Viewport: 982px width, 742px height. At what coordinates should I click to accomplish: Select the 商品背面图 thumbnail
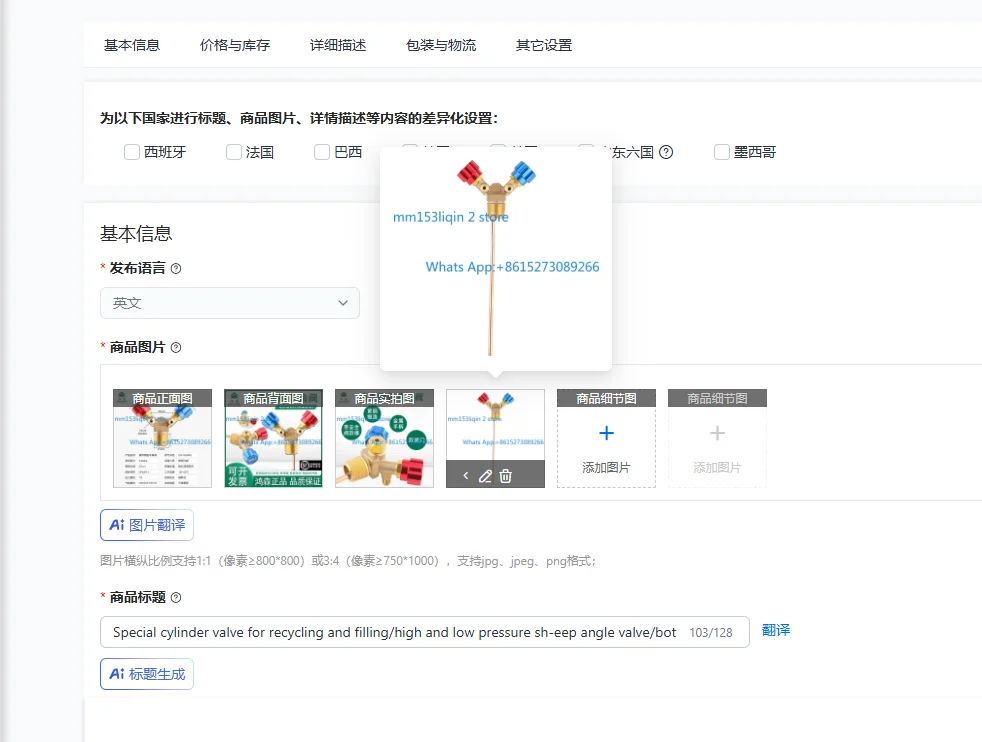click(x=273, y=438)
